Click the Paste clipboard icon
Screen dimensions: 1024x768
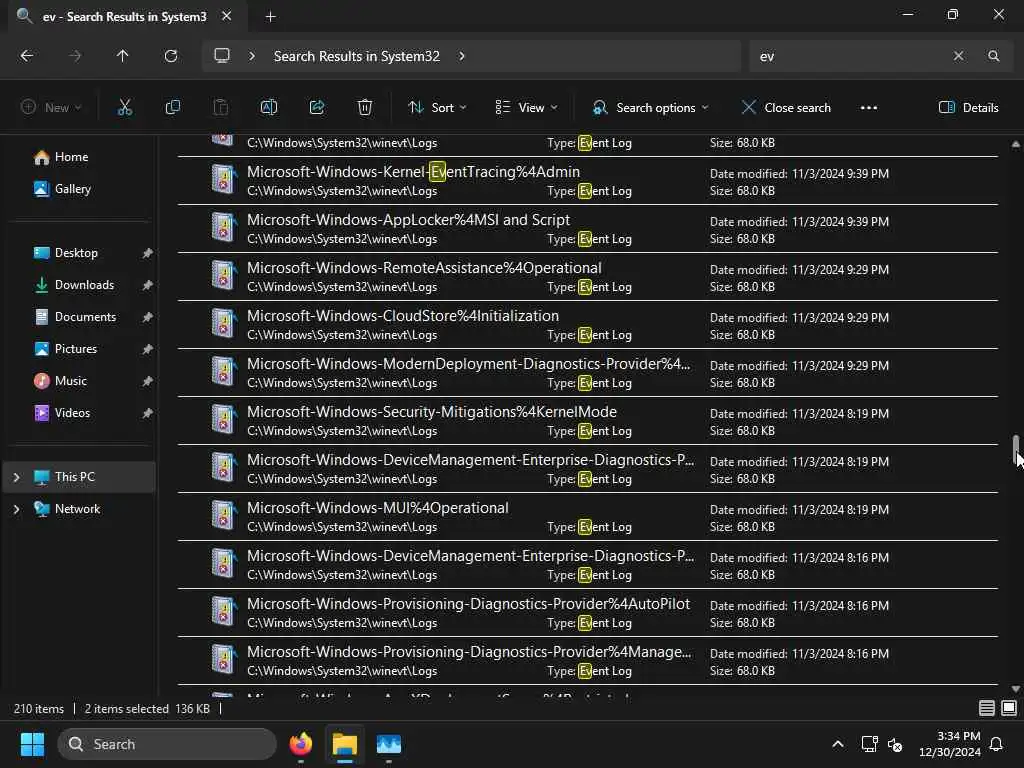pos(221,108)
